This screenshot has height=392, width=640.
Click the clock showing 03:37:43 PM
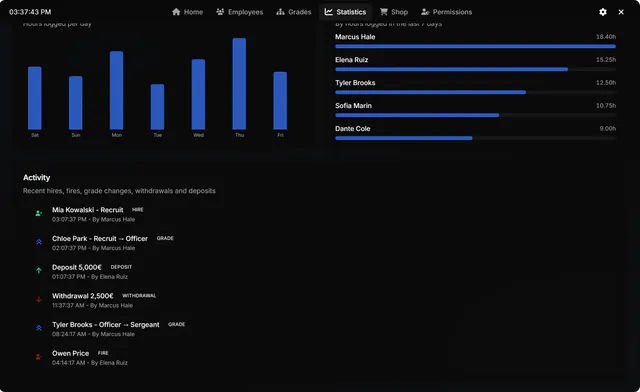(30, 12)
